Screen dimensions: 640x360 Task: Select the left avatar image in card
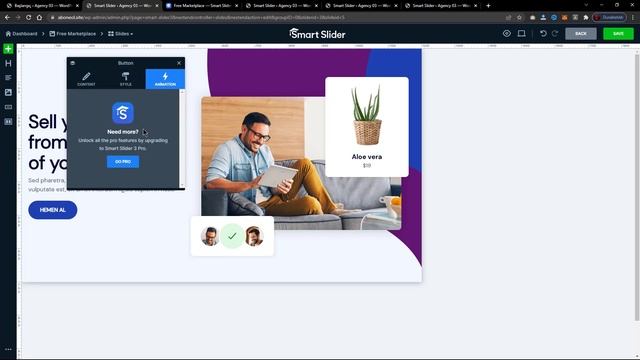pos(210,236)
